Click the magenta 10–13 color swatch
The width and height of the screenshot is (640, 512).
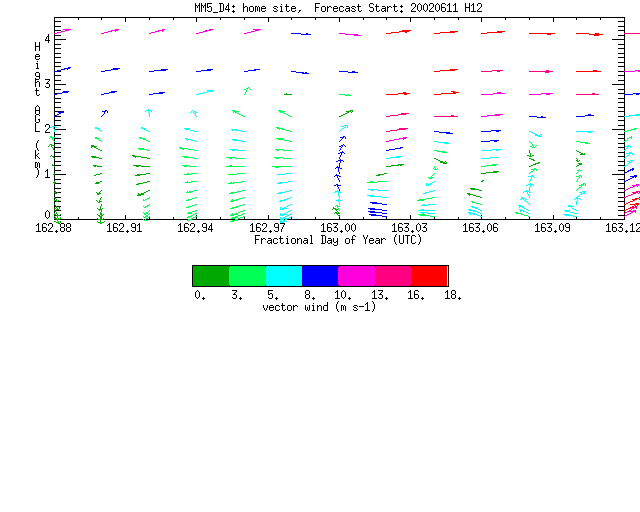(357, 276)
